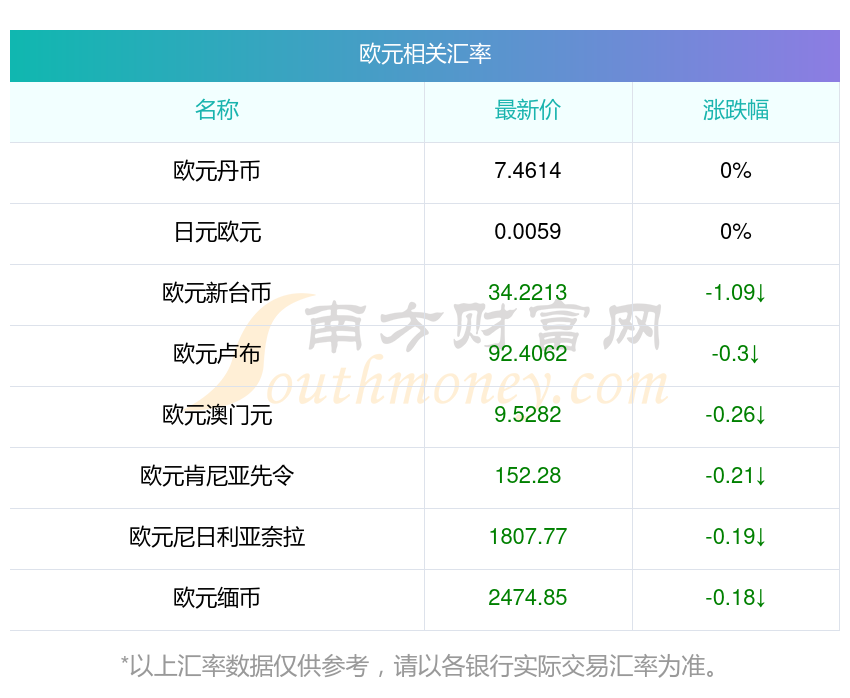Screen dimensions: 850x698
Task: Click the price 1807.77
Action: point(527,537)
